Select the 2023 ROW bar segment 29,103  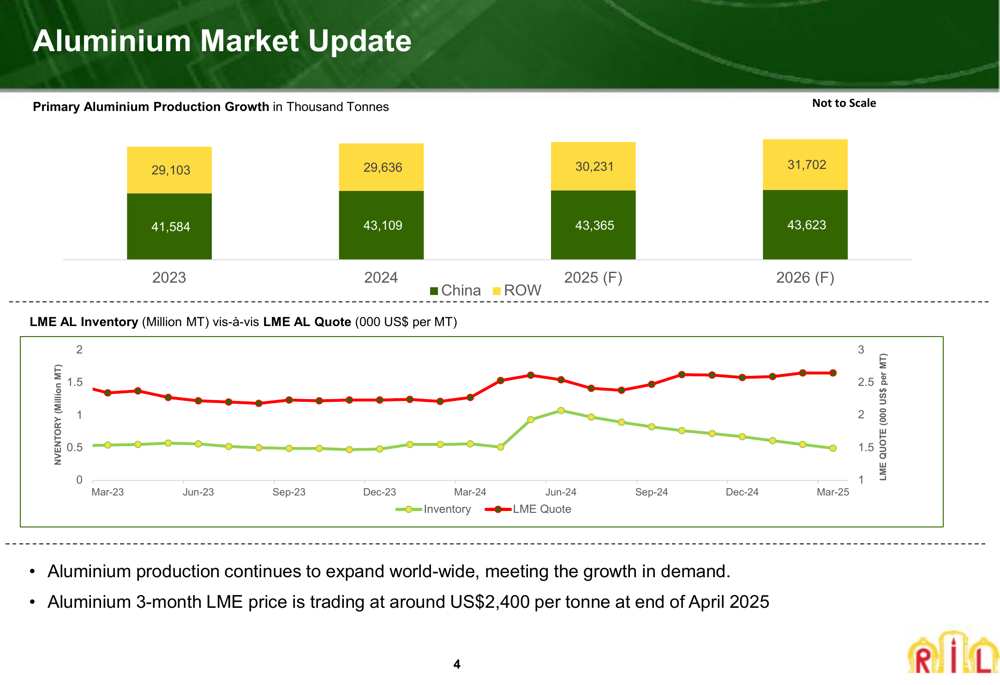[170, 170]
